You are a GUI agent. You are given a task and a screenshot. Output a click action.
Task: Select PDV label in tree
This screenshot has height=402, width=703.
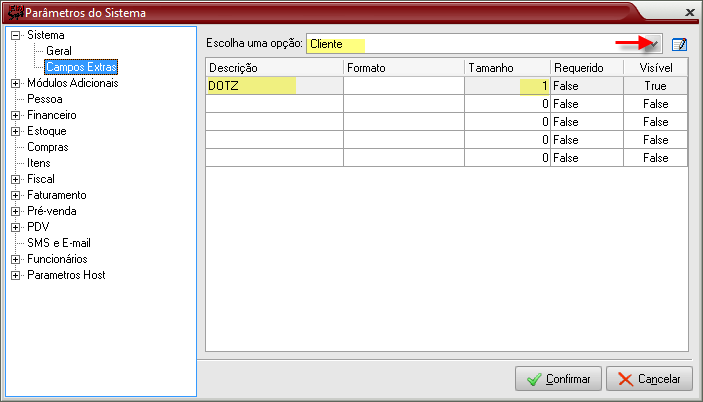pos(38,227)
